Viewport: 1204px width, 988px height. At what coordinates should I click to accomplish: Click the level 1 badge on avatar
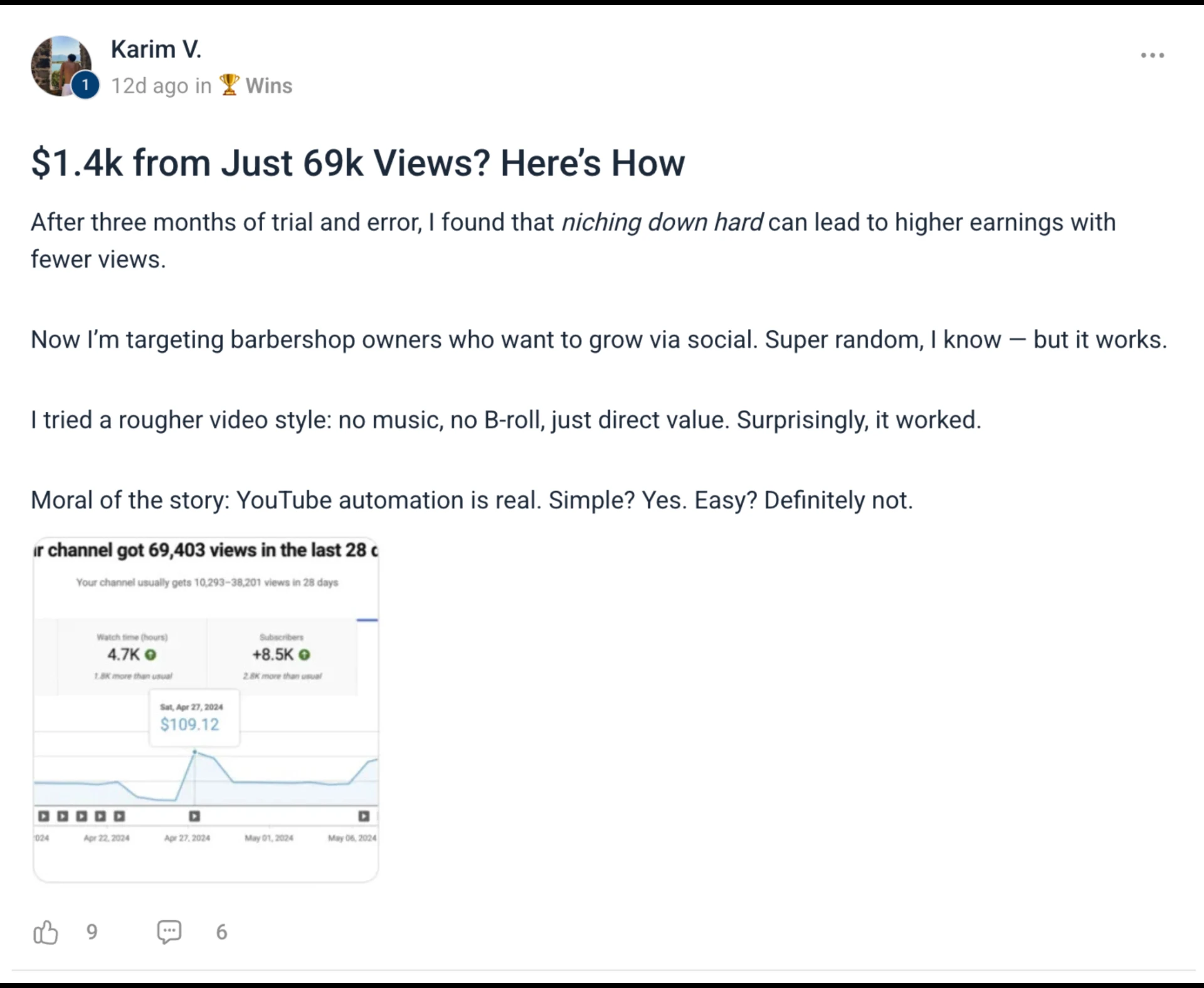[x=85, y=86]
